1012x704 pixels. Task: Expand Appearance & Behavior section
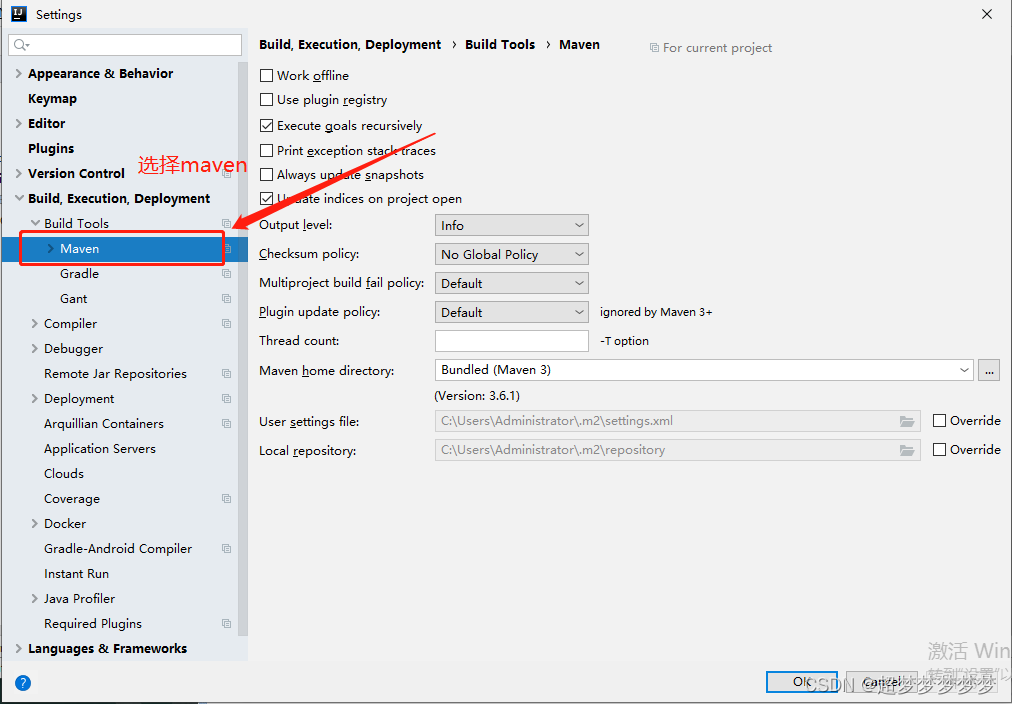19,74
